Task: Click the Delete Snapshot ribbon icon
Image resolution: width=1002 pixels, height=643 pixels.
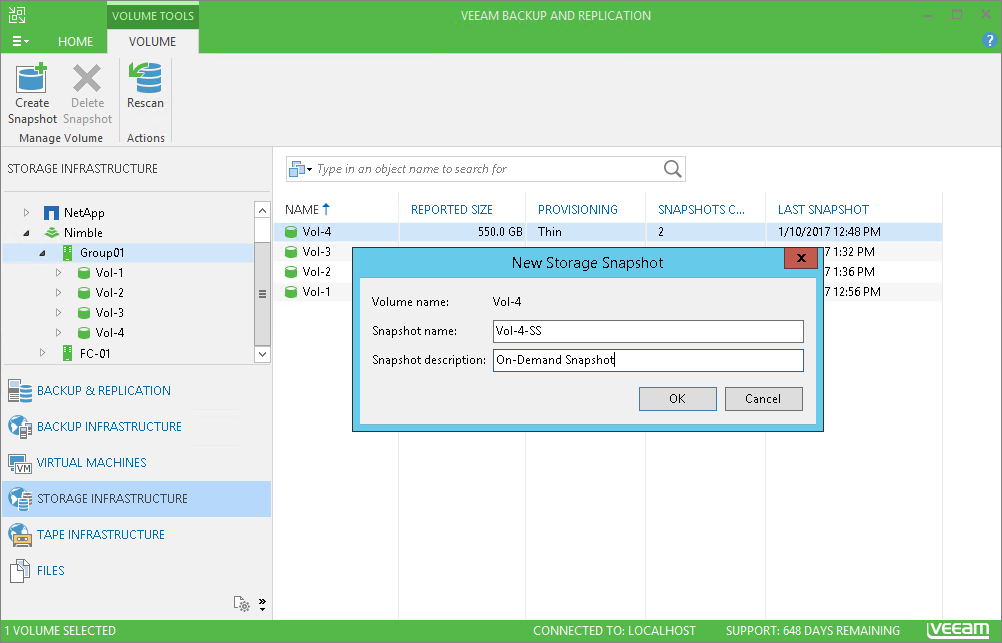Action: pos(87,78)
